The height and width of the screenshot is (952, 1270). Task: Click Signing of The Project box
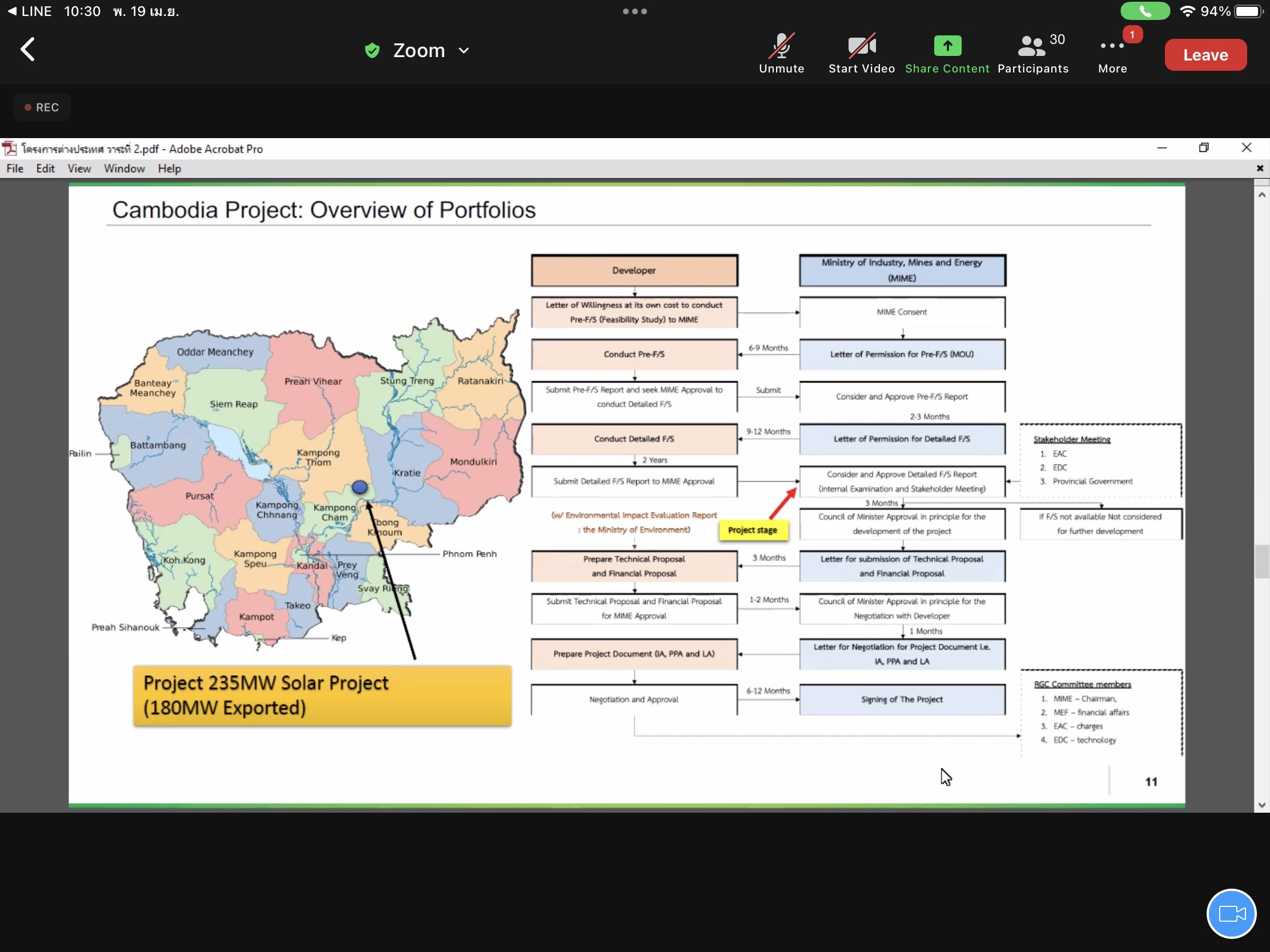(902, 700)
